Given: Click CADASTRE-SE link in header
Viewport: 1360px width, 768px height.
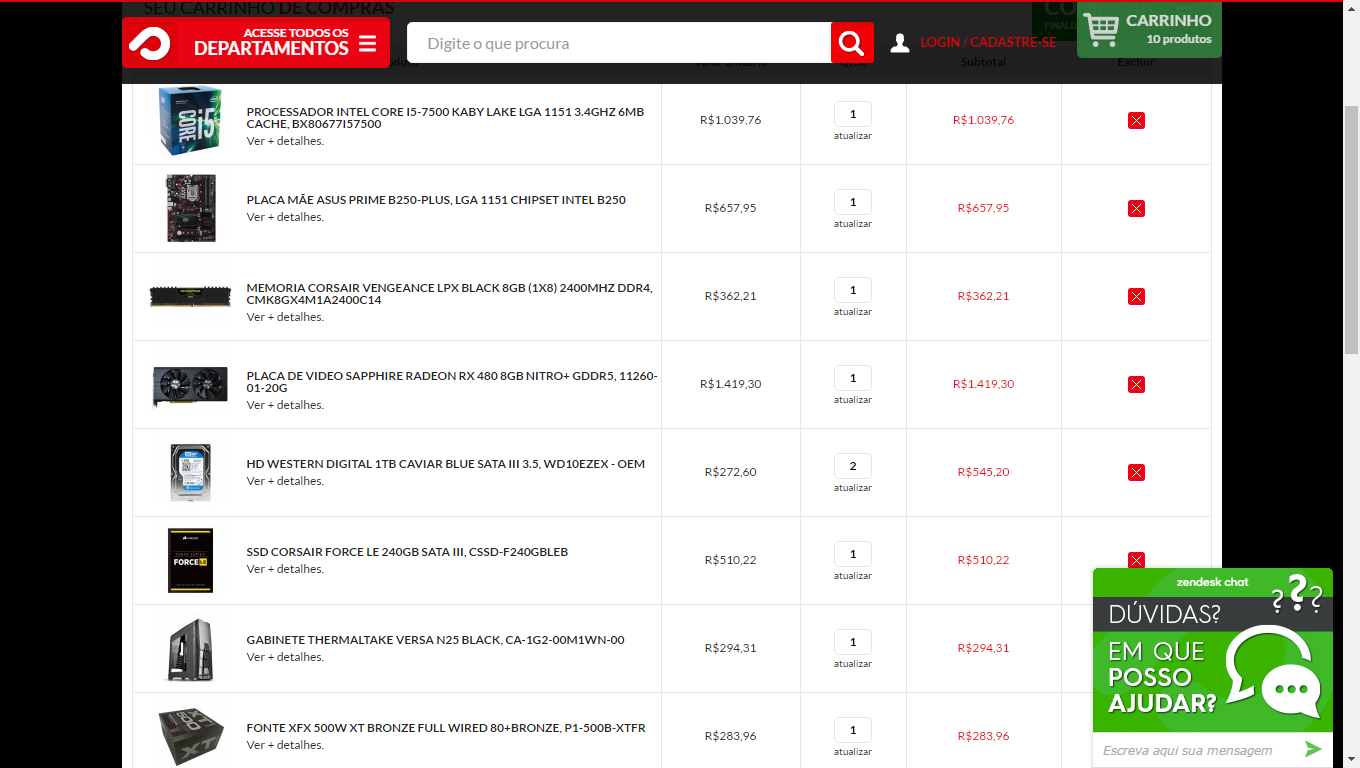Looking at the screenshot, I should (1013, 43).
